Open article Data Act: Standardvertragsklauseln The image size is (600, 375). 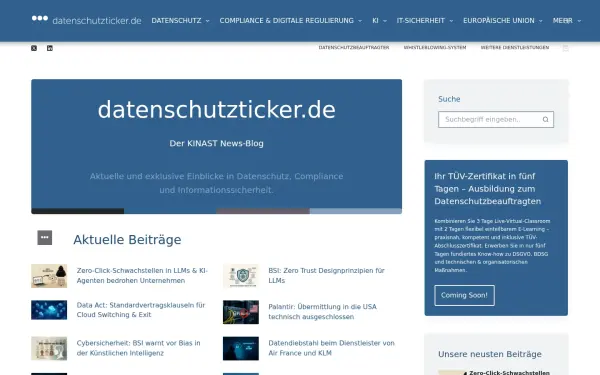coord(140,310)
